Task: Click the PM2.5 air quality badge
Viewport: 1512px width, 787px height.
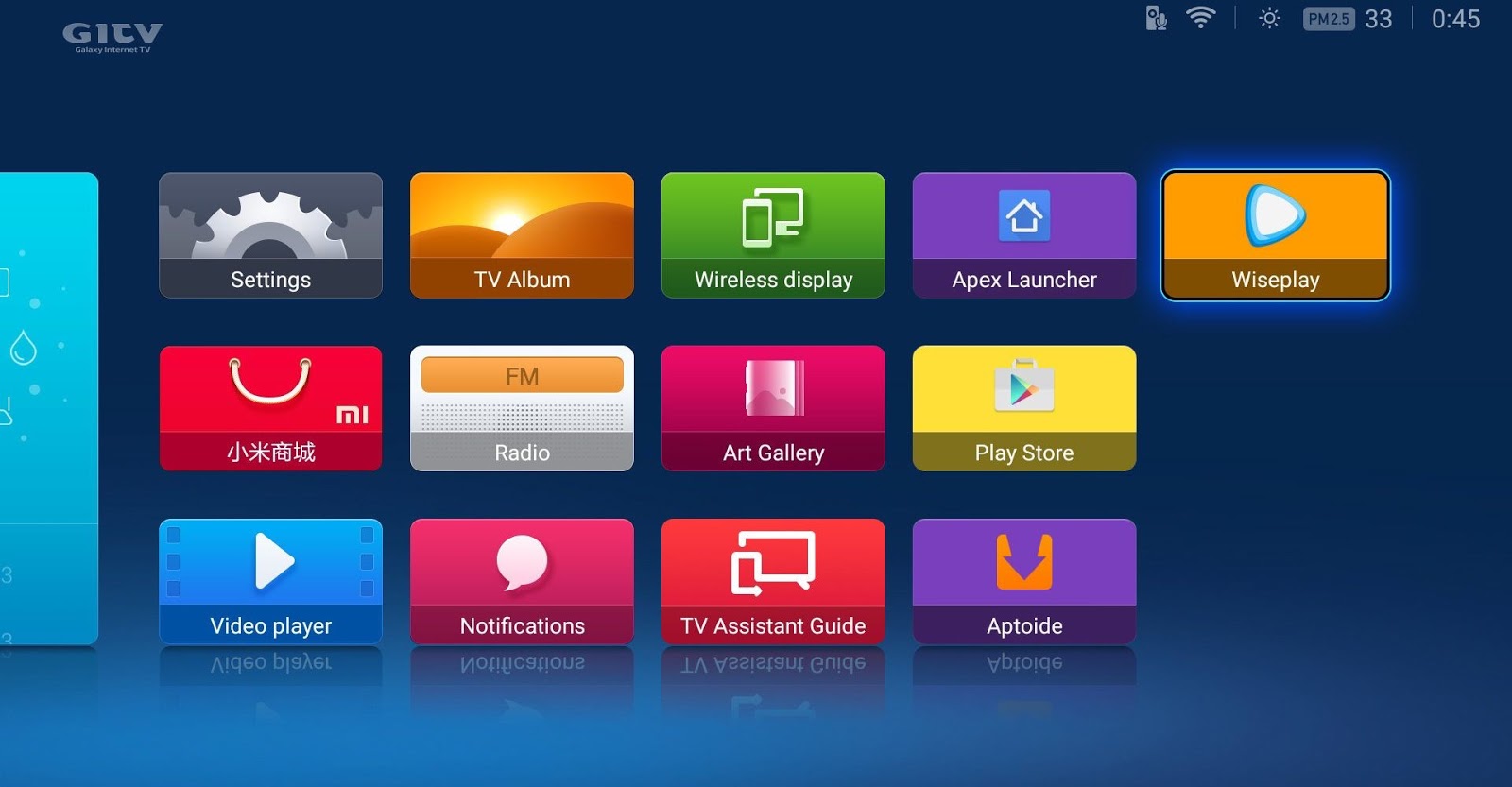Action: point(1329,19)
